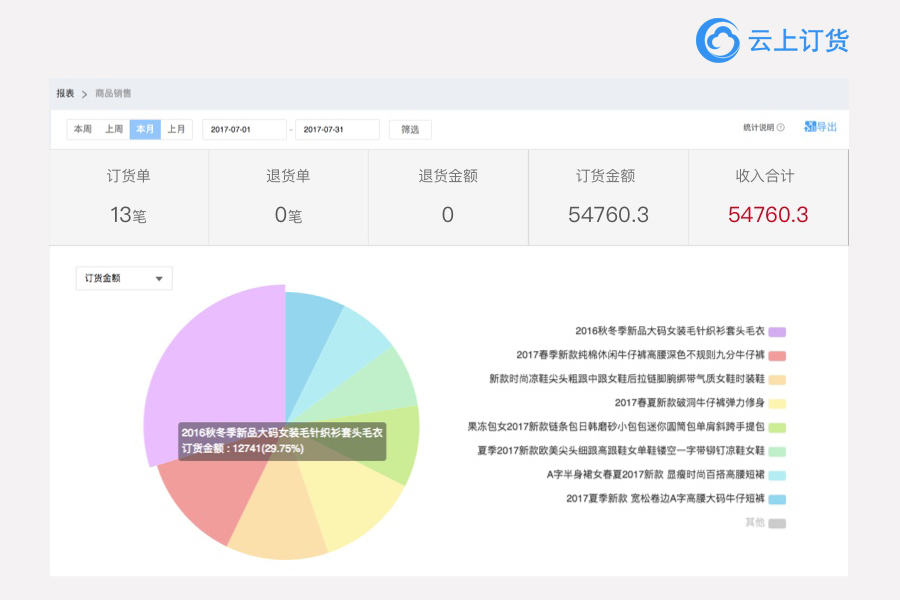Click the 导出 export icon
Screen dimensions: 900x600
point(810,127)
